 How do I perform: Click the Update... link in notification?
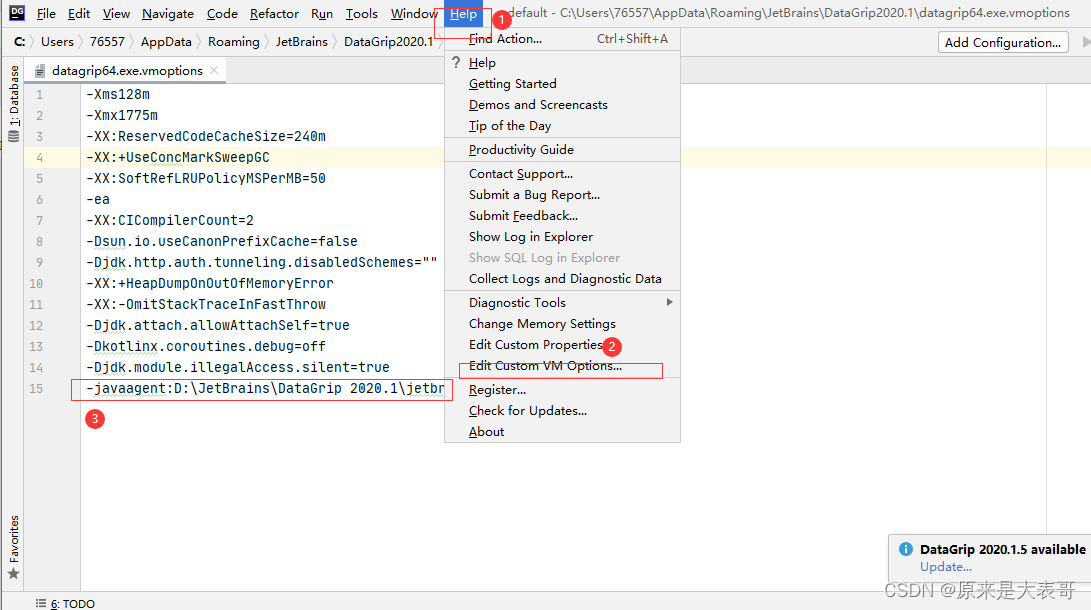click(946, 567)
